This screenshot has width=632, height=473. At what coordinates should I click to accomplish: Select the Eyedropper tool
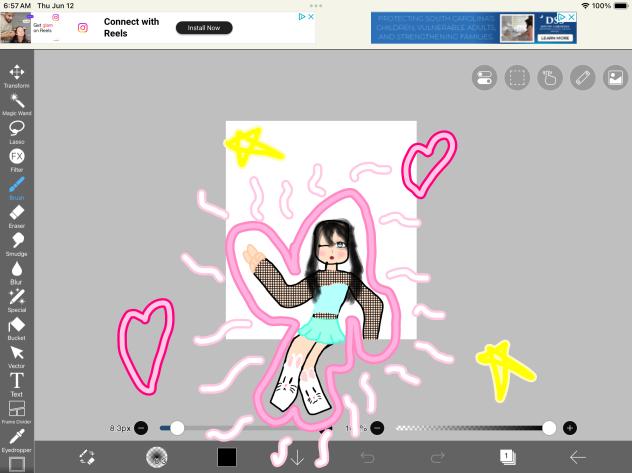click(17, 440)
